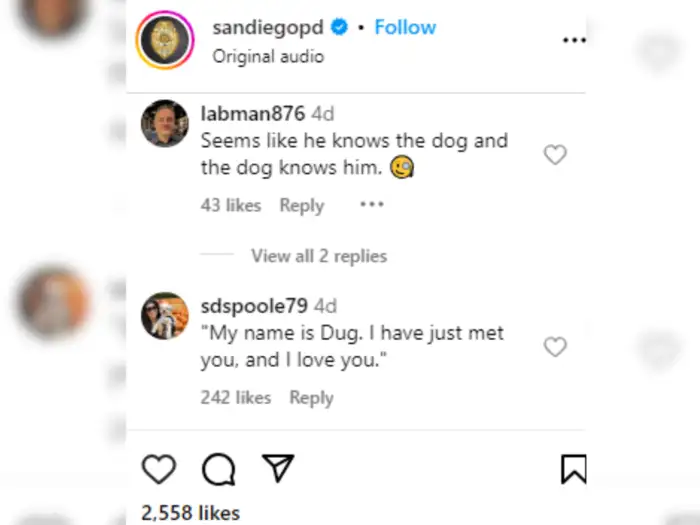Like labman876's comment
The image size is (700, 525).
pyautogui.click(x=555, y=155)
